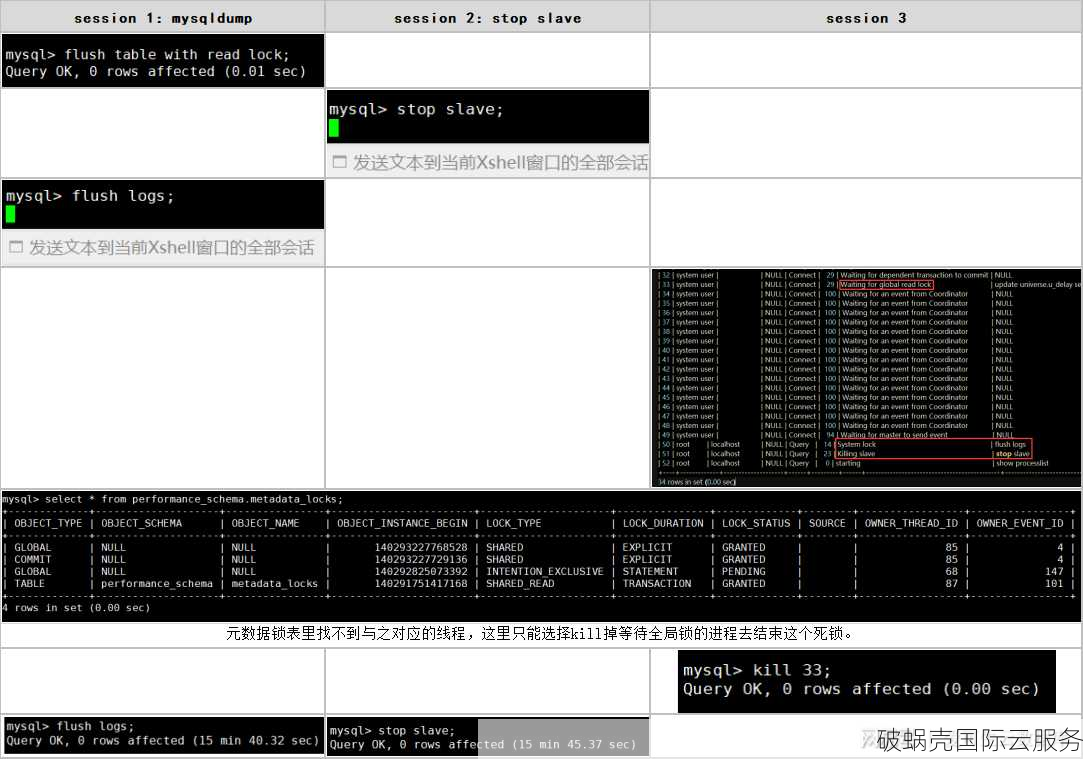Click 'Waiting for master to send event' row
The height and width of the screenshot is (759, 1083).
click(x=894, y=435)
